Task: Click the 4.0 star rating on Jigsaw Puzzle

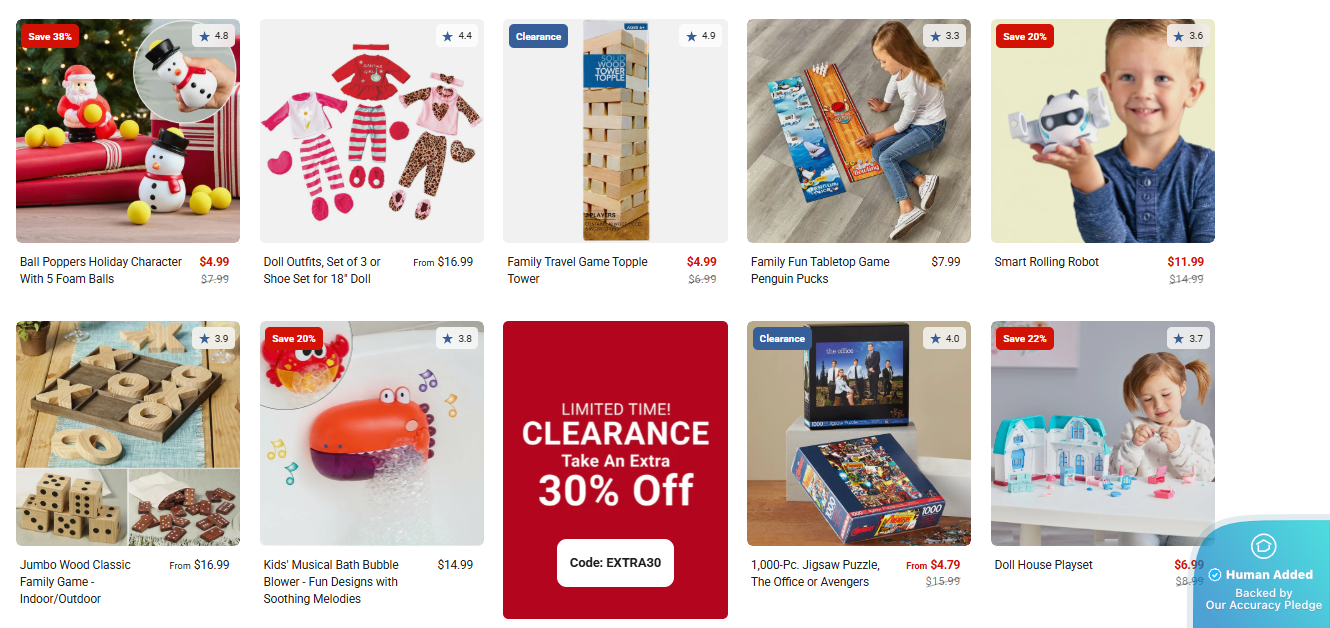Action: click(944, 338)
